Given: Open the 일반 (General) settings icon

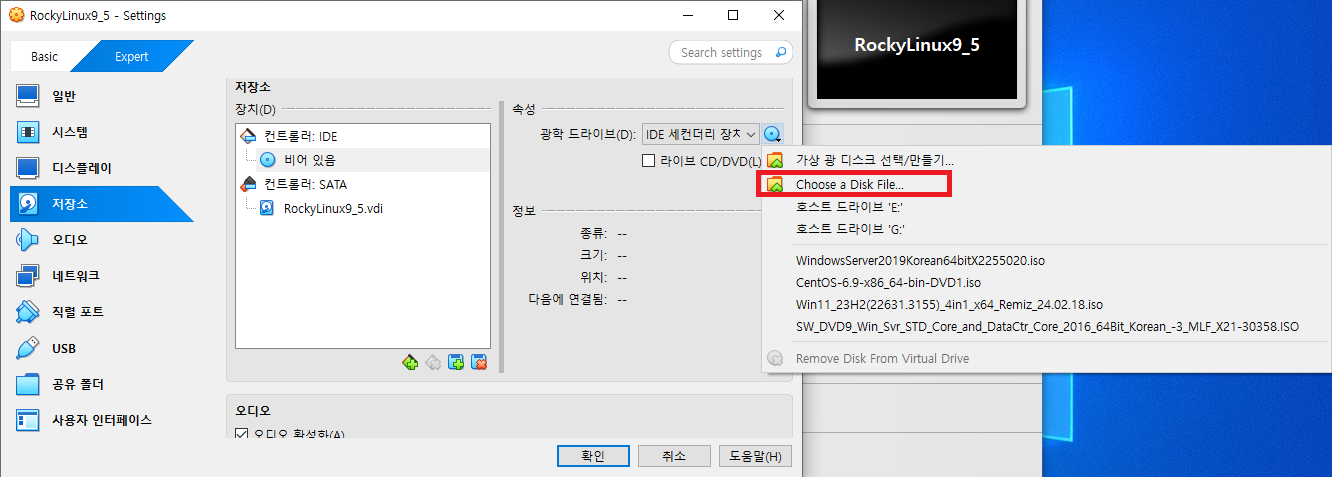Looking at the screenshot, I should click(x=28, y=96).
